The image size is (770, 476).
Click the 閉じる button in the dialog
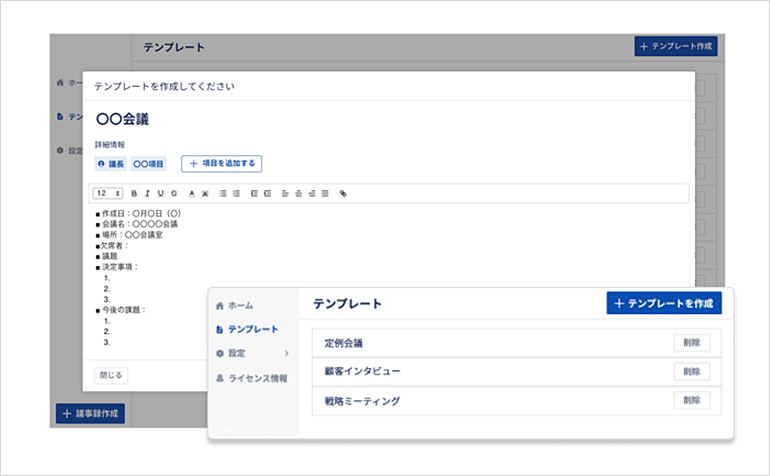(111, 375)
